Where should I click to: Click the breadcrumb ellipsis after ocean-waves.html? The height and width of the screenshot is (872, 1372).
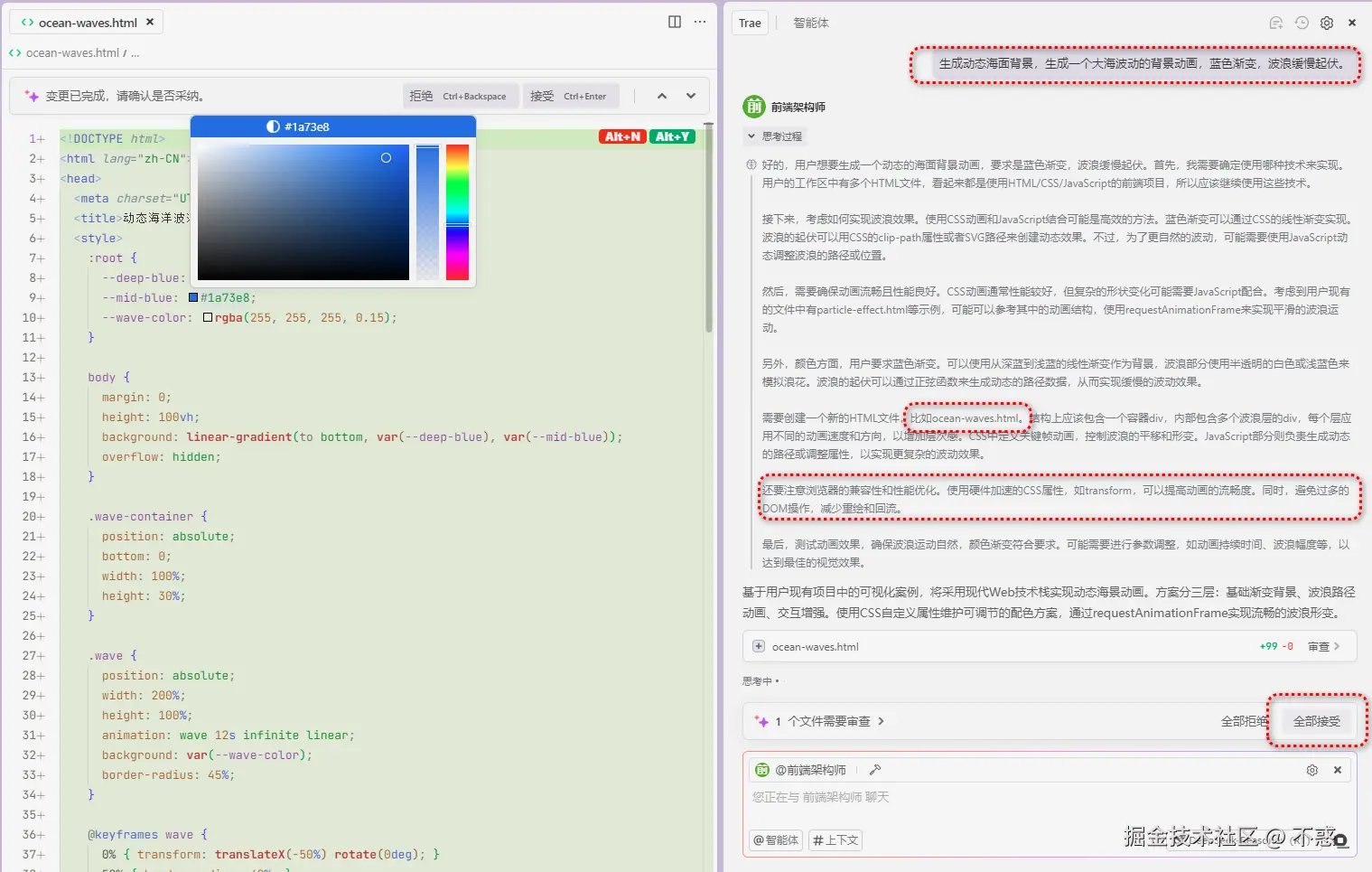[x=135, y=53]
